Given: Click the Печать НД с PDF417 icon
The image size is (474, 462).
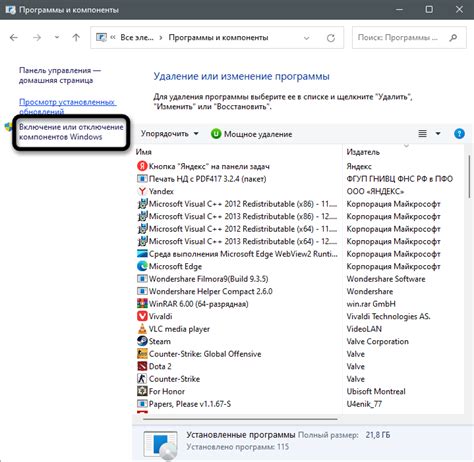Looking at the screenshot, I should pos(142,179).
